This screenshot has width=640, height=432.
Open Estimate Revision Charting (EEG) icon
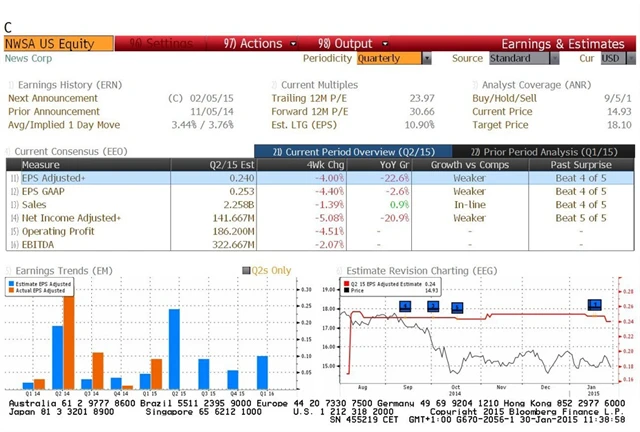pos(338,270)
